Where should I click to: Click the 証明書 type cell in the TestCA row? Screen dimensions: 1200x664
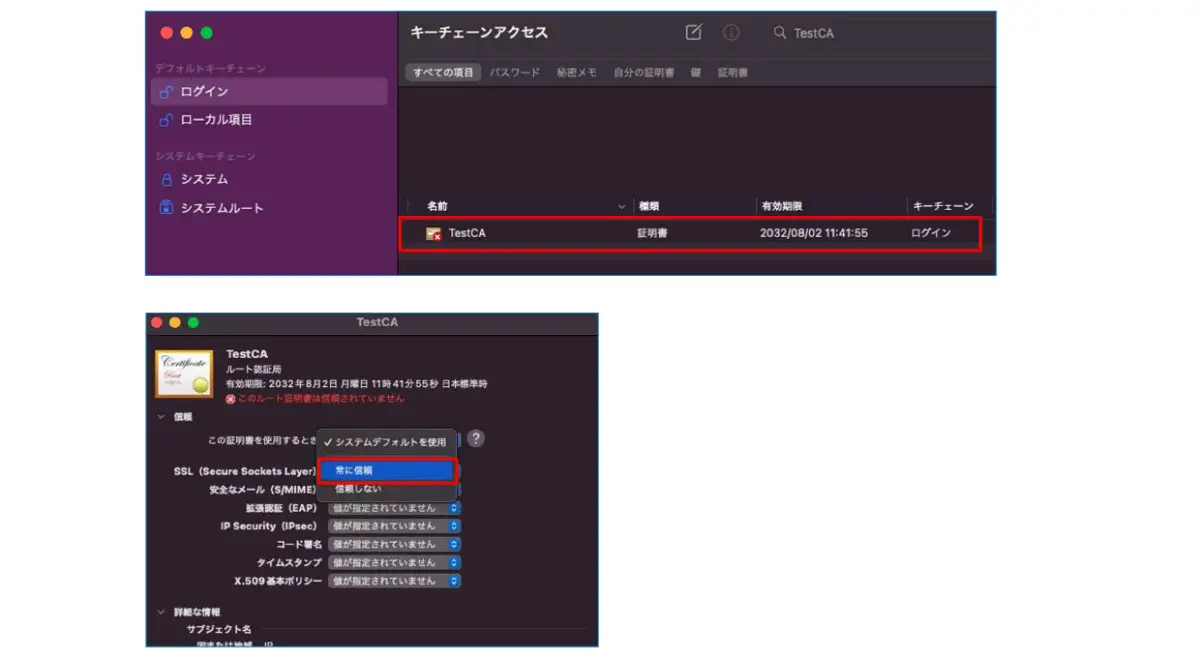tap(652, 233)
